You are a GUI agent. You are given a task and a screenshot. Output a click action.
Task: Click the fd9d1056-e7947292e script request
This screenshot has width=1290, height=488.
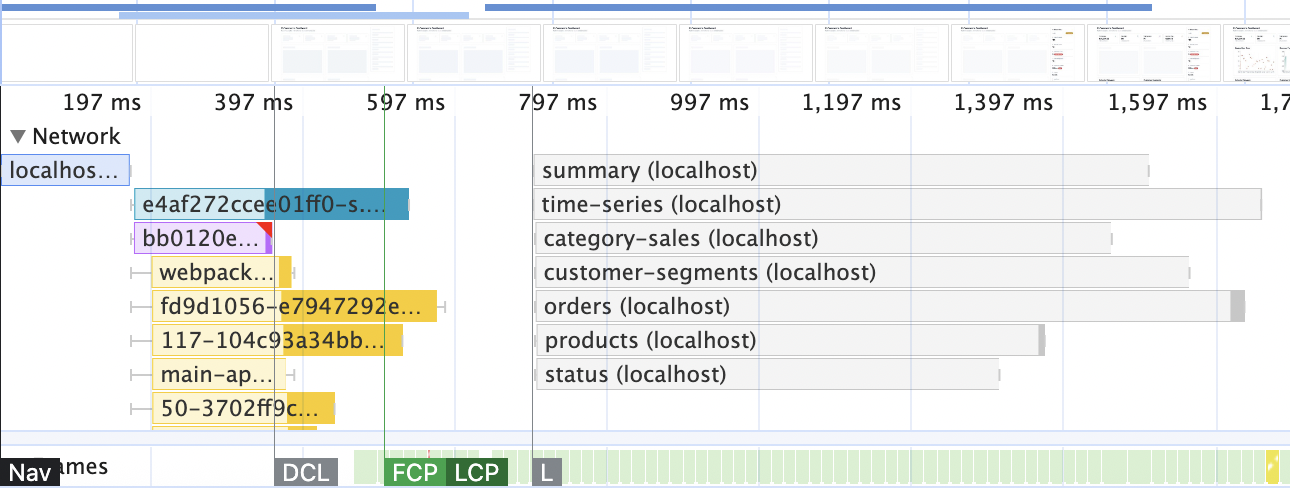coord(294,306)
